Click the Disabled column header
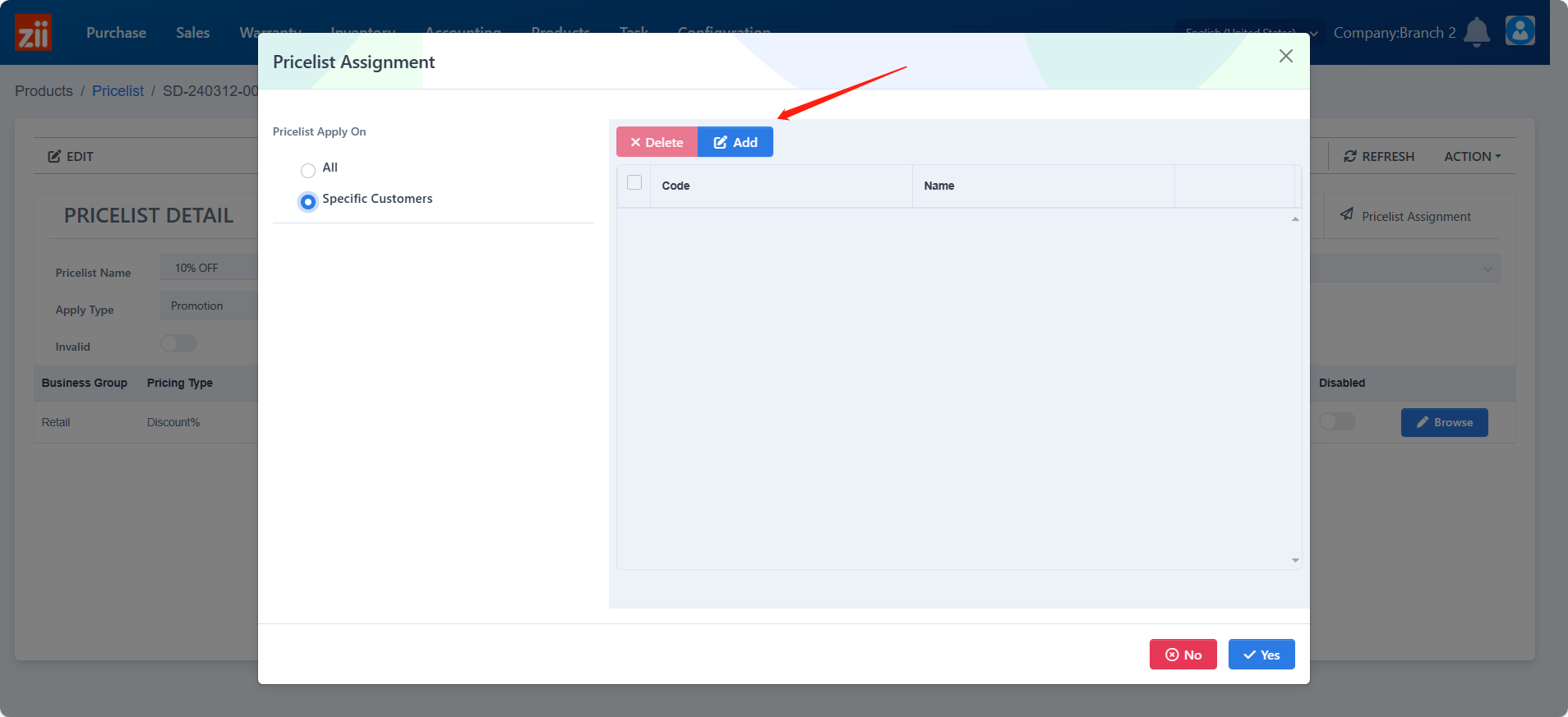 click(1342, 383)
